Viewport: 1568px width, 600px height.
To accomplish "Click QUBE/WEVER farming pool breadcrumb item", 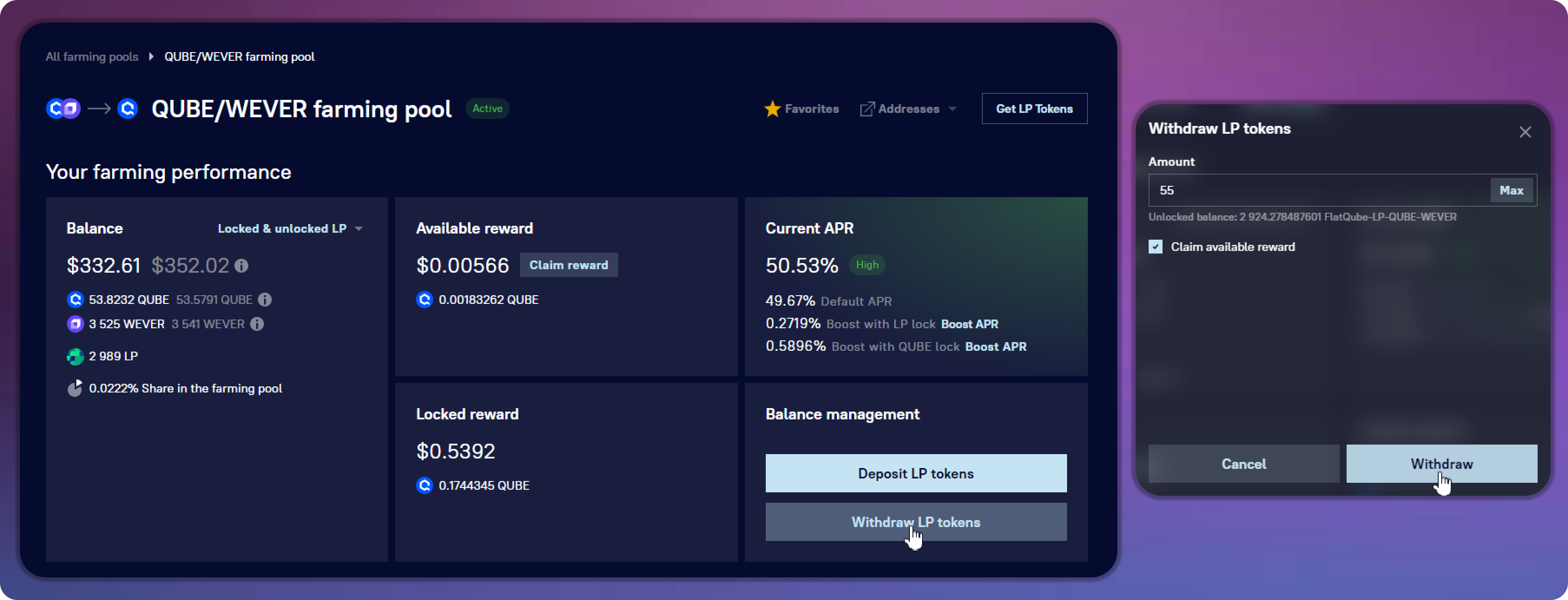I will (x=239, y=56).
